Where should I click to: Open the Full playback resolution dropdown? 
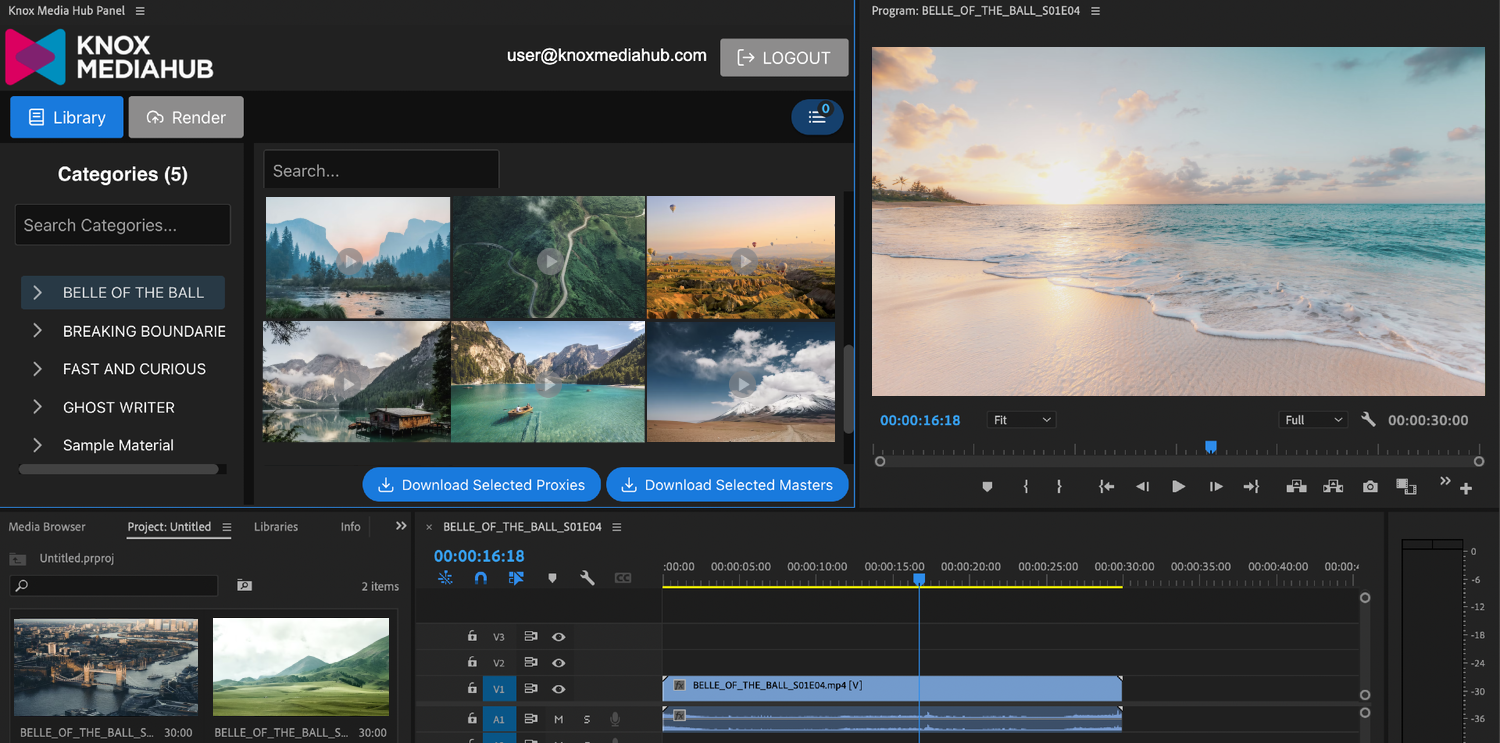[1313, 420]
